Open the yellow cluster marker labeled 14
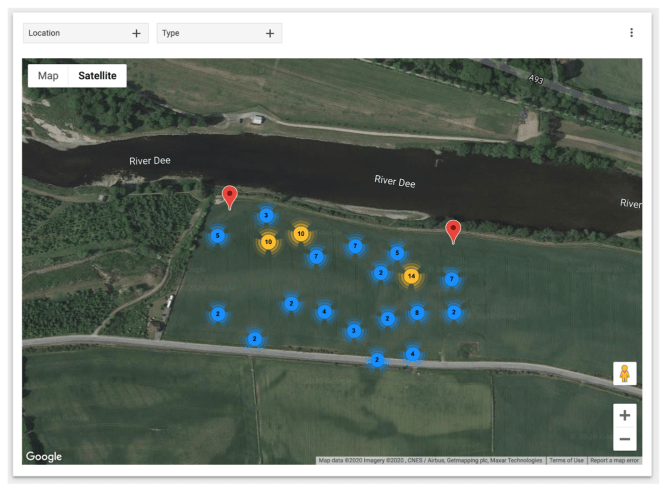This screenshot has height=489, width=660. [411, 276]
